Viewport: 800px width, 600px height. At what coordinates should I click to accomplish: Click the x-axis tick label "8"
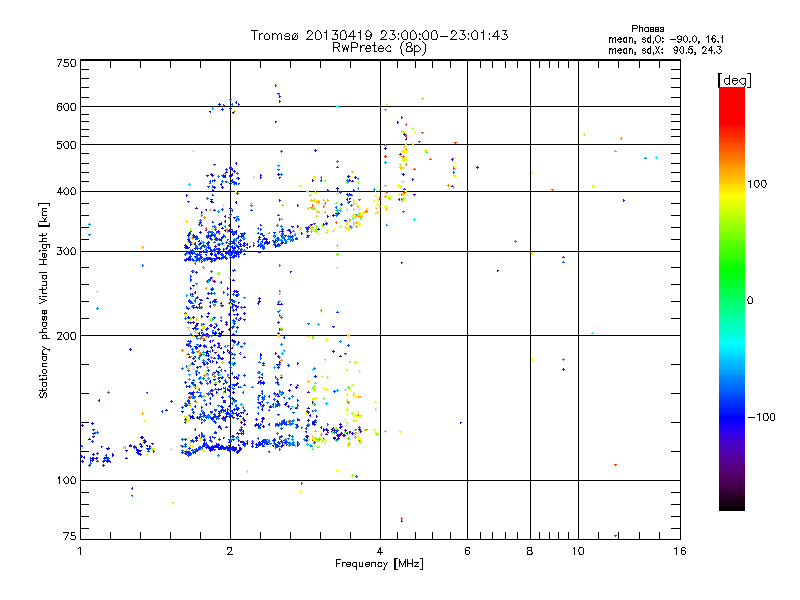(x=530, y=551)
